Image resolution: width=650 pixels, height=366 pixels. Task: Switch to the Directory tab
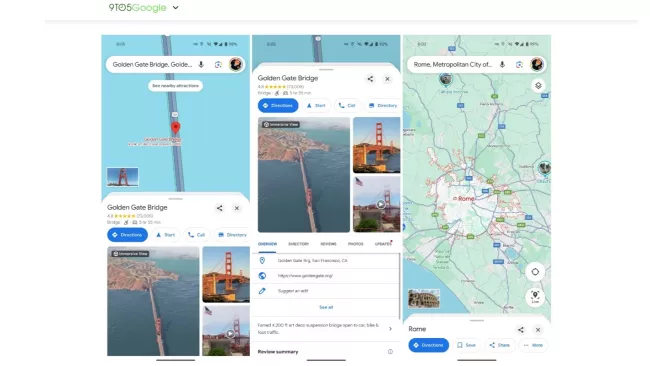pos(298,244)
